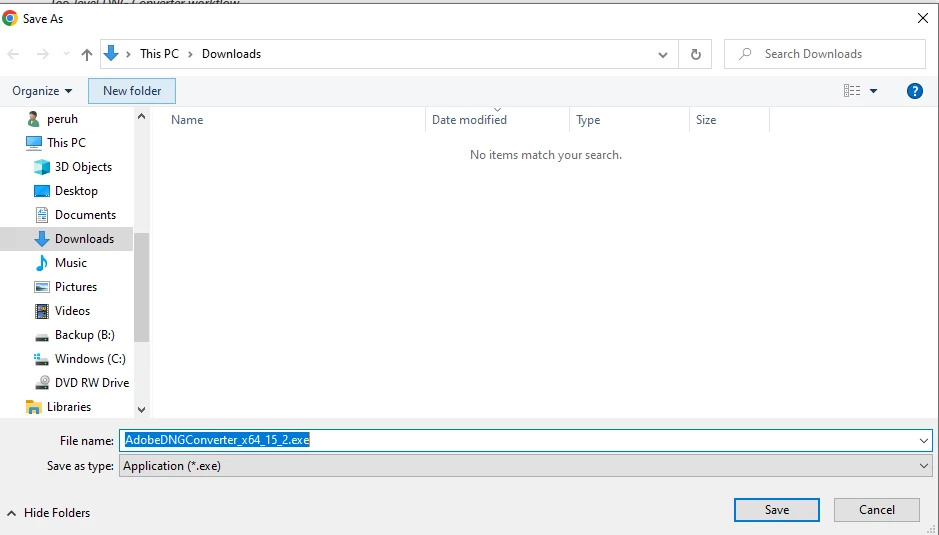This screenshot has width=939, height=535.
Task: Select the DVD RW Drive
Action: point(92,382)
